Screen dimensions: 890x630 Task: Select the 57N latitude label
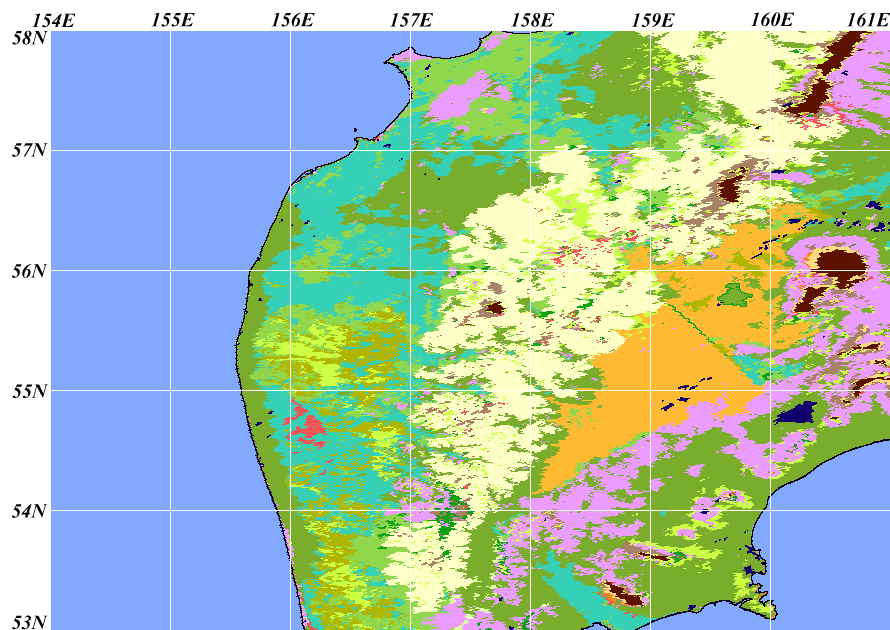click(x=30, y=150)
